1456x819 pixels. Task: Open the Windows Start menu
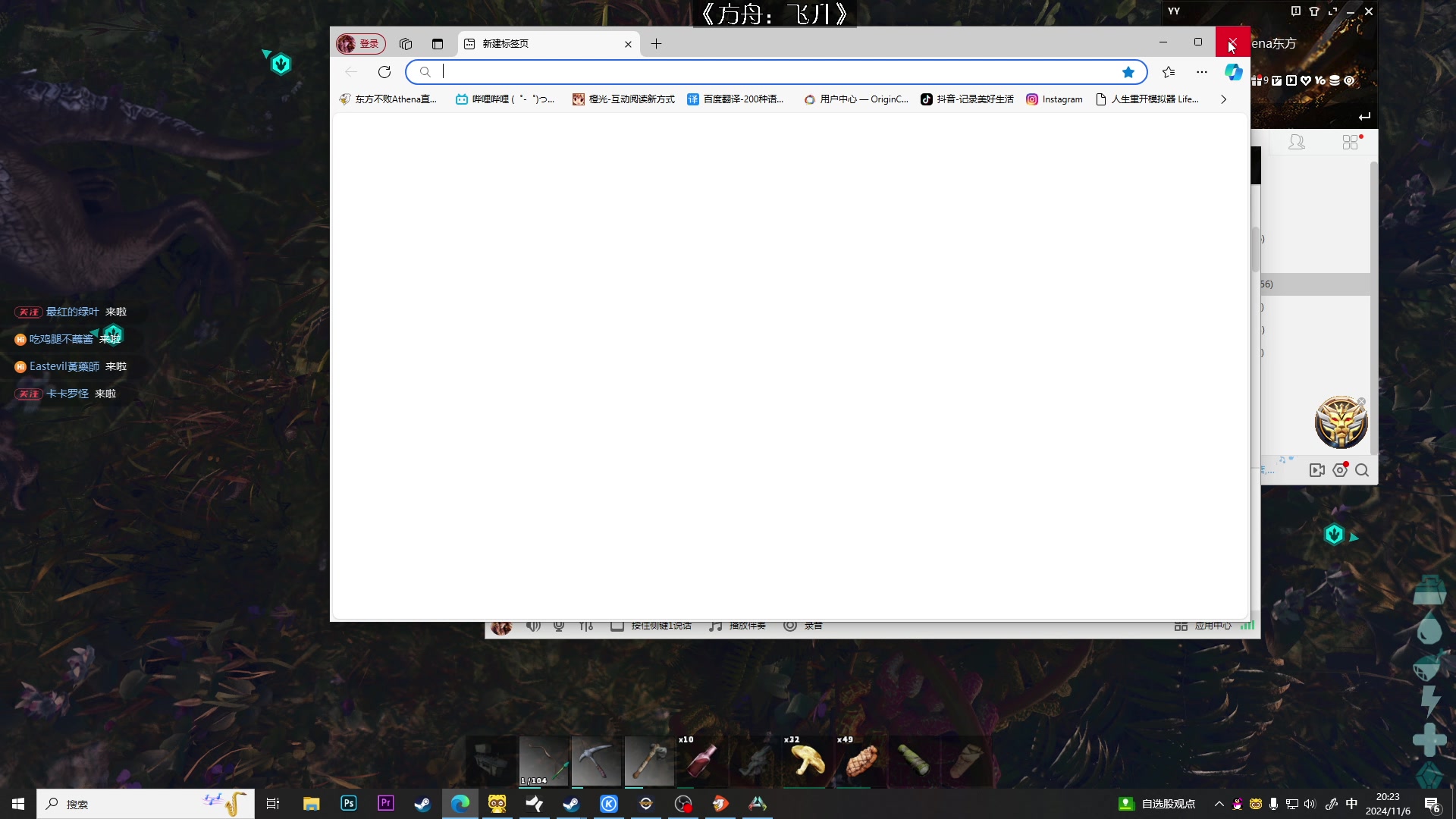tap(18, 804)
